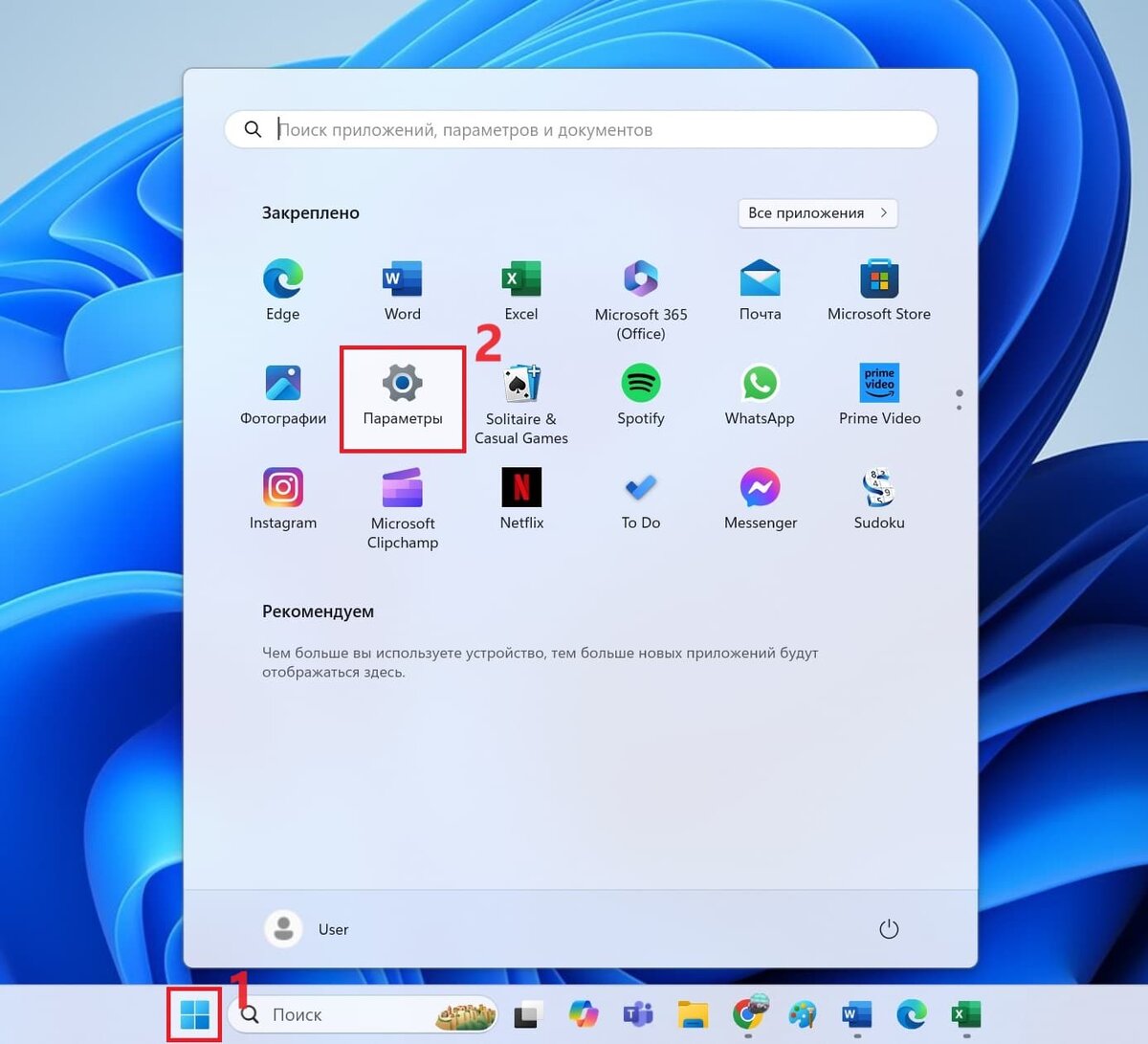Open File Explorer from taskbar
This screenshot has width=1148, height=1044.
693,1014
